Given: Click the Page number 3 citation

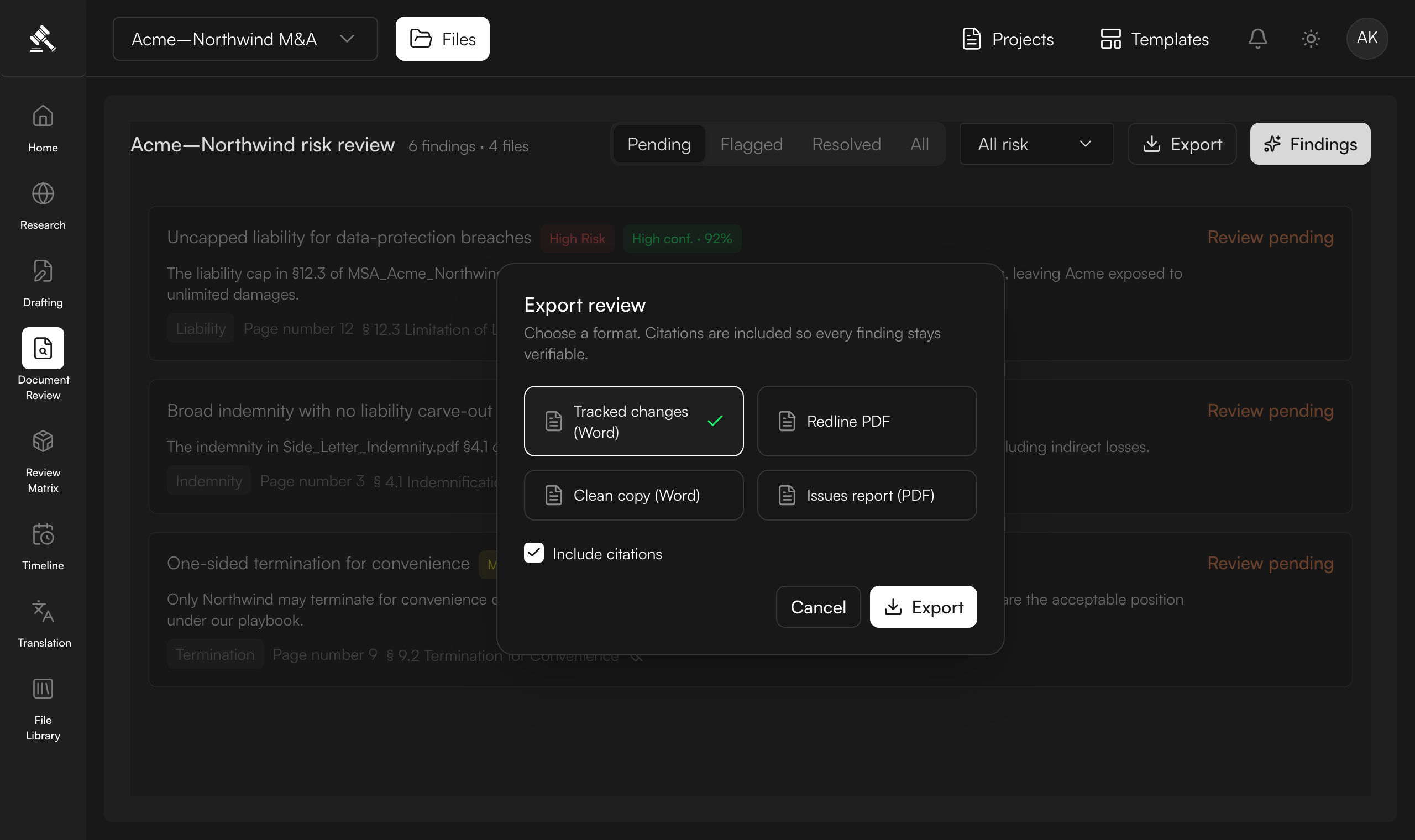Looking at the screenshot, I should coord(312,481).
